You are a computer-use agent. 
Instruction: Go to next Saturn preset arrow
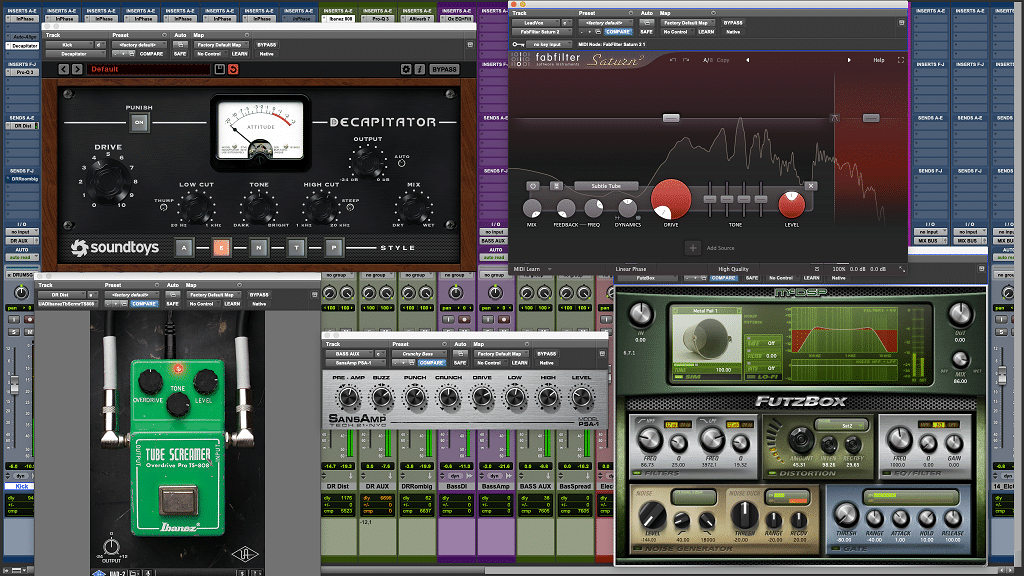[849, 60]
